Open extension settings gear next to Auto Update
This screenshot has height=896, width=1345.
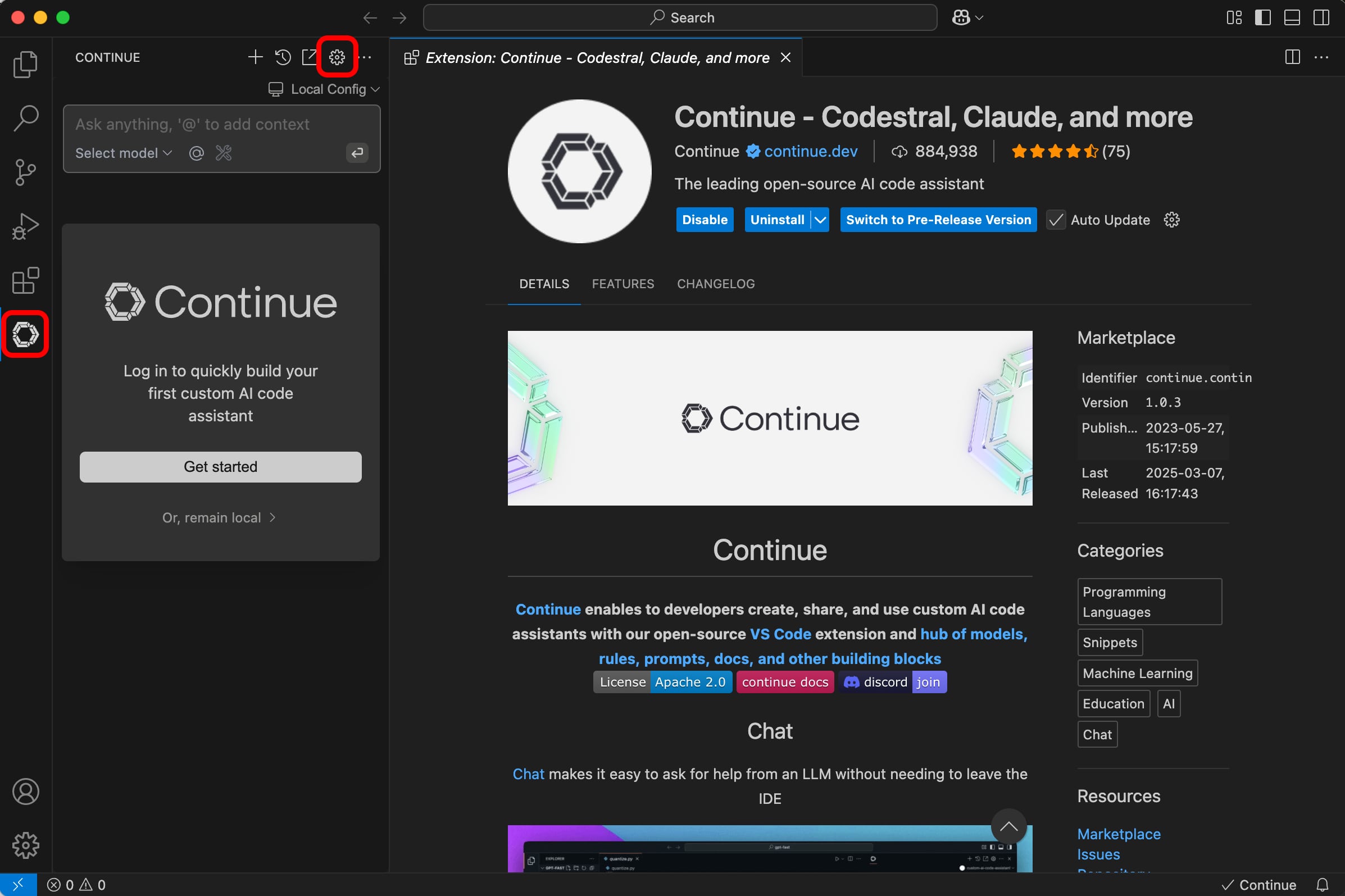pos(1171,220)
